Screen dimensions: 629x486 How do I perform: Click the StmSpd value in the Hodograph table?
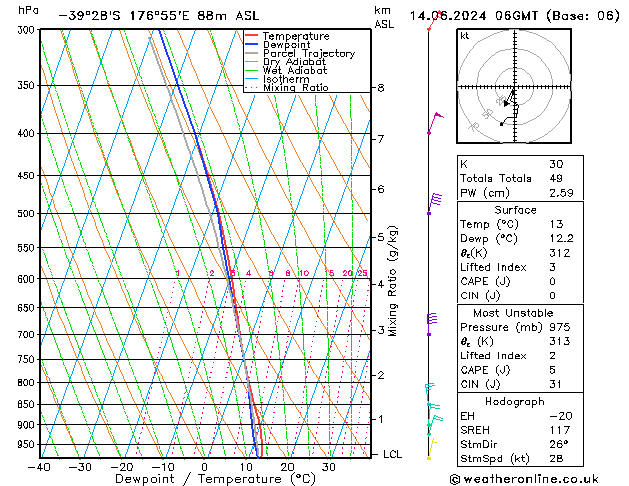[x=556, y=458]
